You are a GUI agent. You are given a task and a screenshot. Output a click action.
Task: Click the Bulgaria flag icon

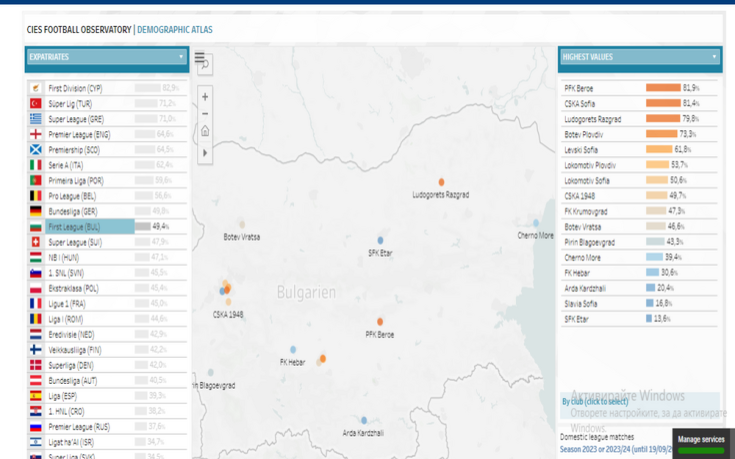(36, 226)
